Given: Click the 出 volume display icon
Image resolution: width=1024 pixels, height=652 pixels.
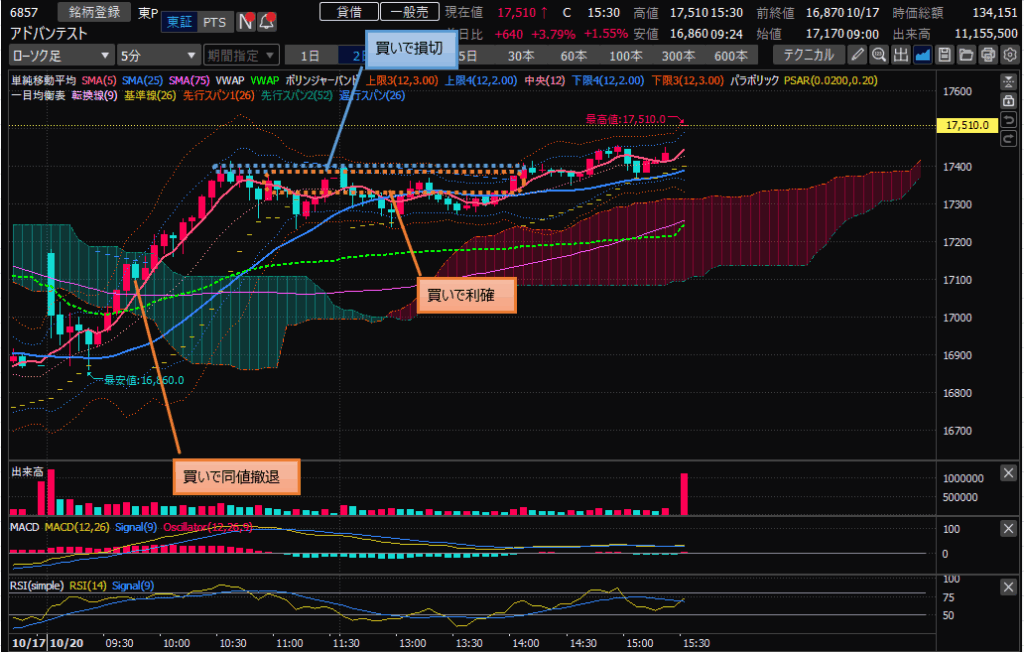Looking at the screenshot, I should click(900, 55).
